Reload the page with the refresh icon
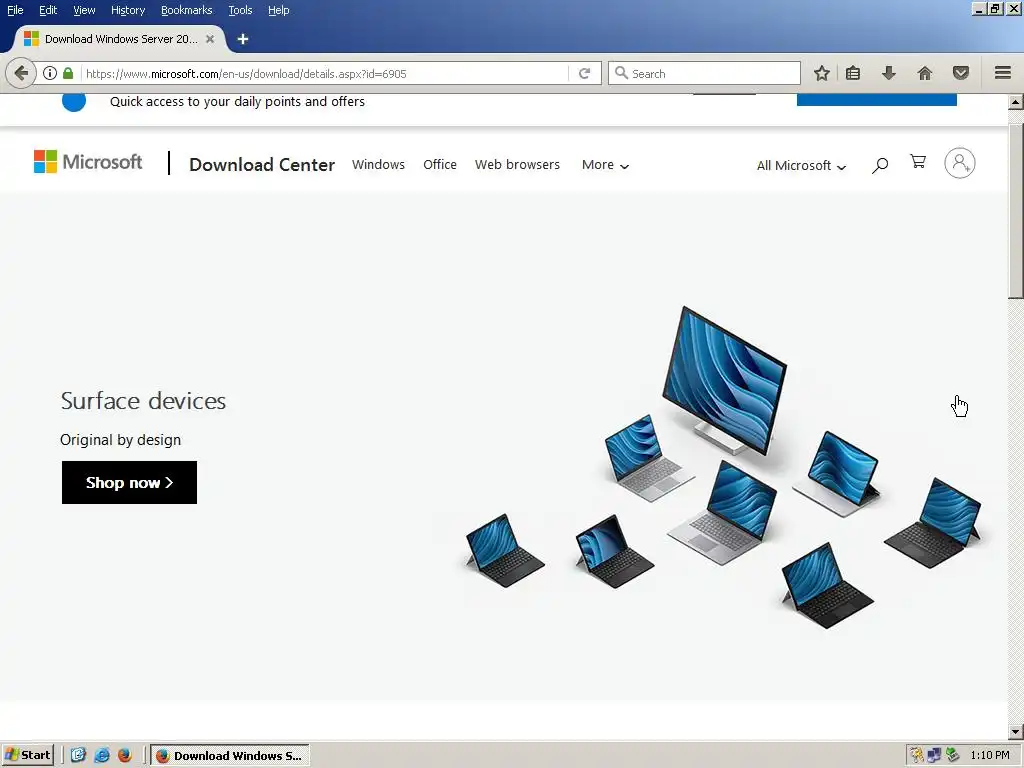Screen dimensions: 1024x768 coord(584,73)
